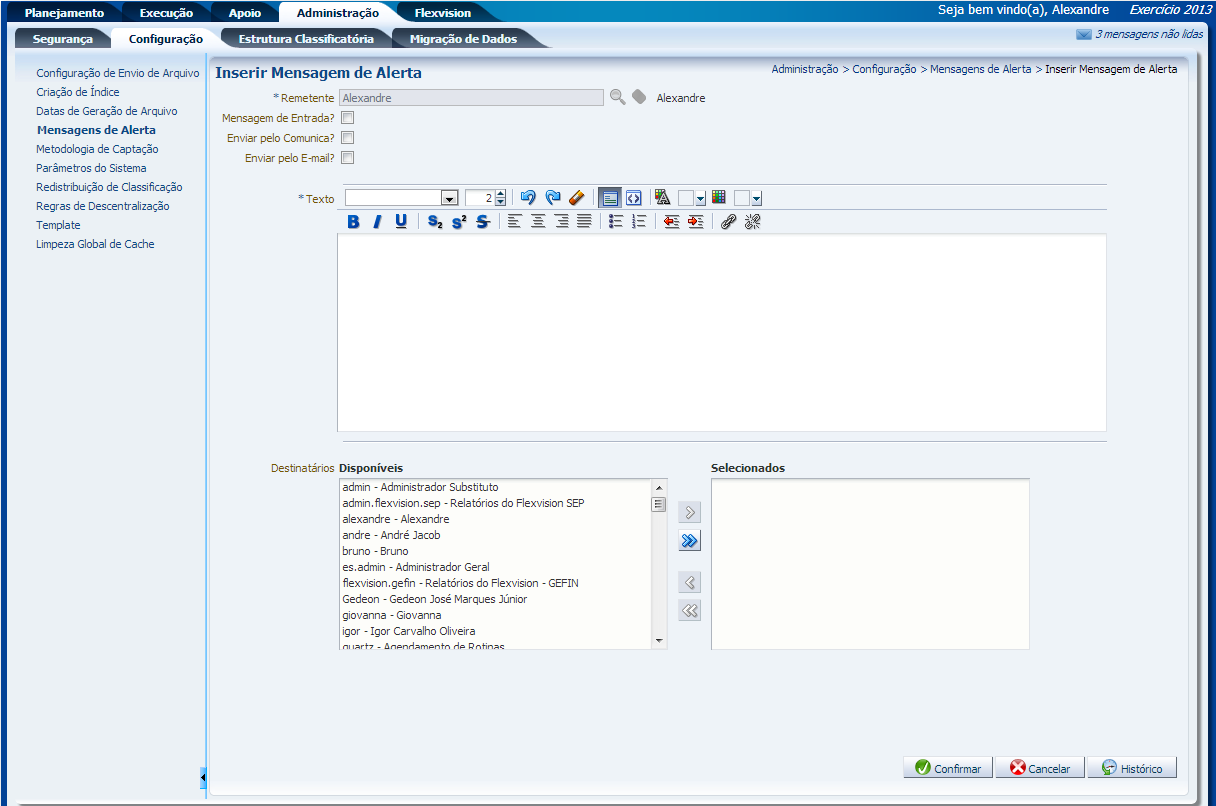Move all recipients to Selecionados

(689, 541)
